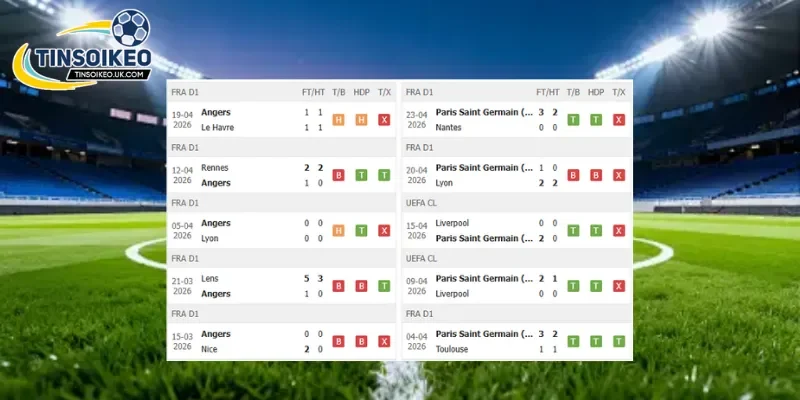This screenshot has width=800, height=400.
Task: Click HDP column header in Paris Saint Germain table
Action: click(596, 92)
